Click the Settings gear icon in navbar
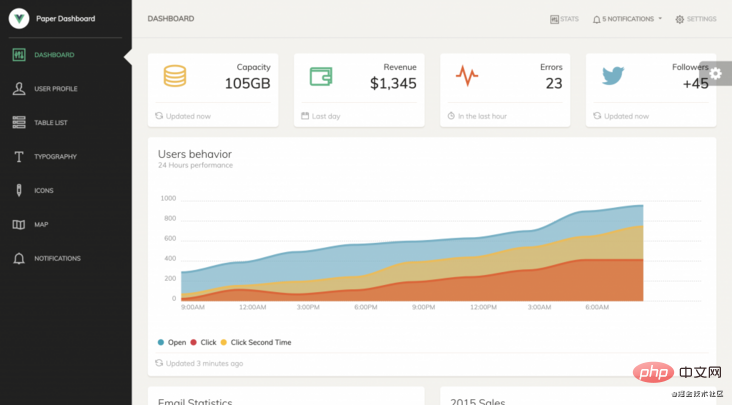The height and width of the screenshot is (405, 732). (x=680, y=19)
